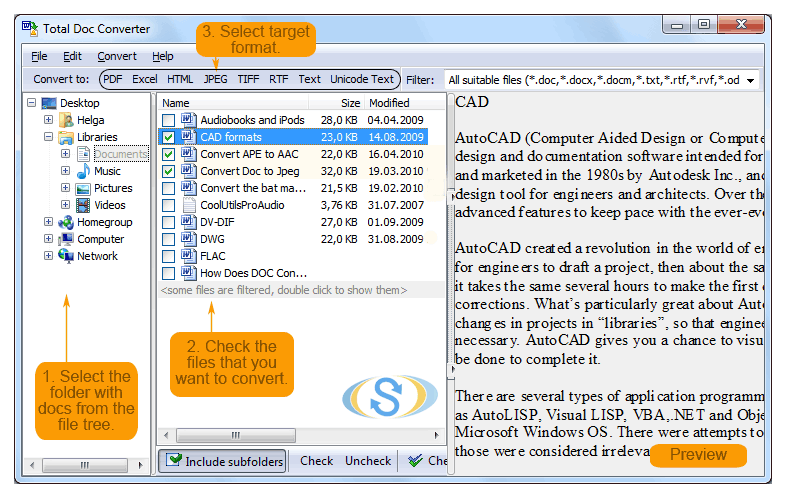
Task: Click the doc icon beside CAD formats
Action: (188, 137)
